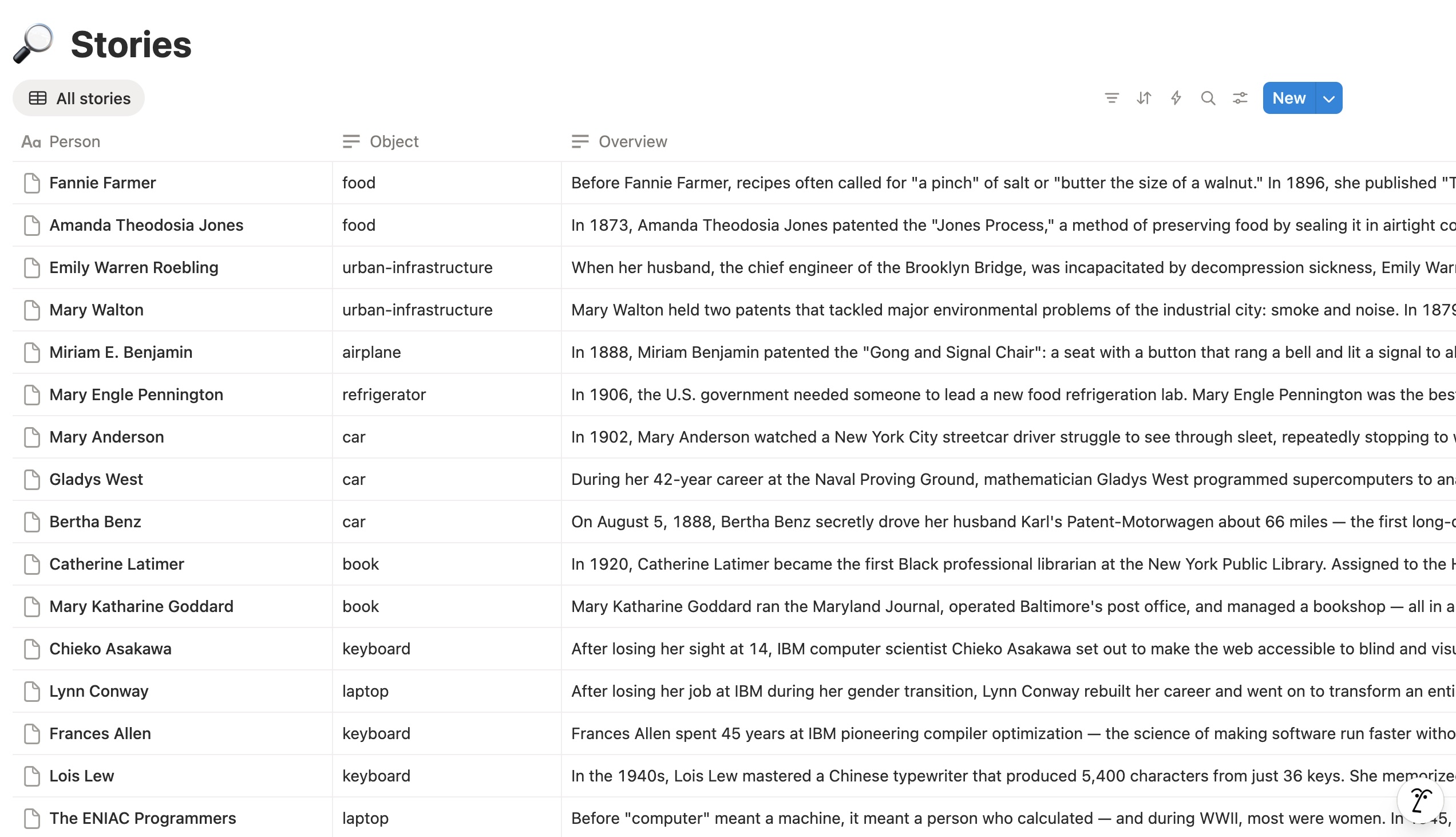Click the Chieko Asakawa name
1456x837 pixels.
point(110,649)
